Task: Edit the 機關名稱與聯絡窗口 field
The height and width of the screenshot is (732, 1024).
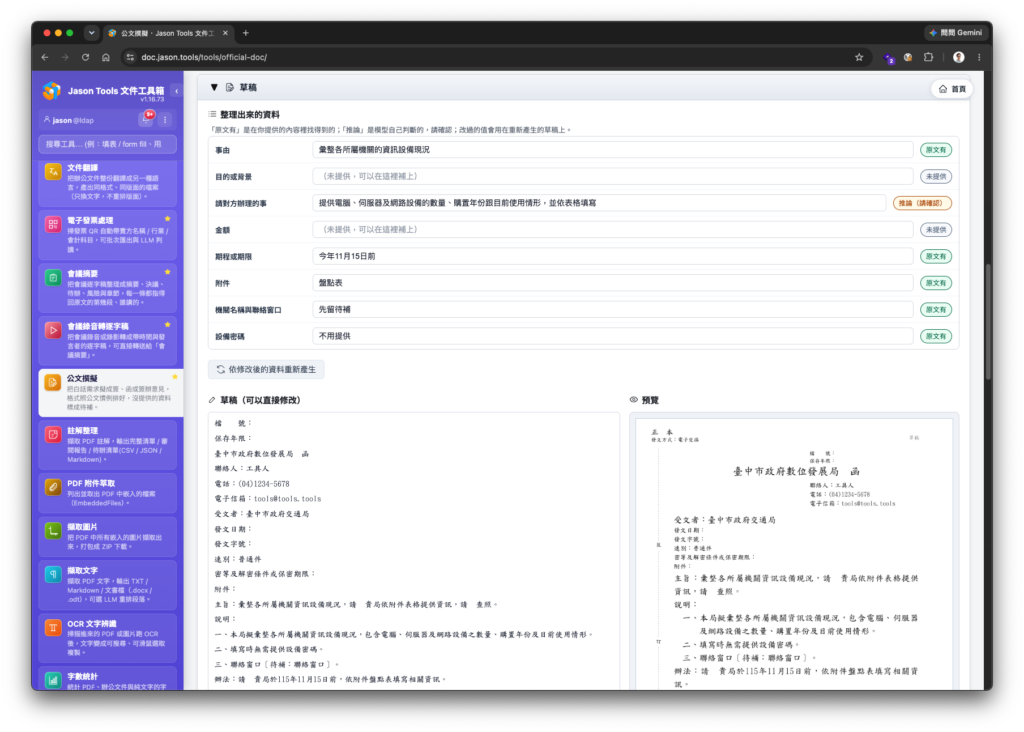Action: click(x=612, y=310)
